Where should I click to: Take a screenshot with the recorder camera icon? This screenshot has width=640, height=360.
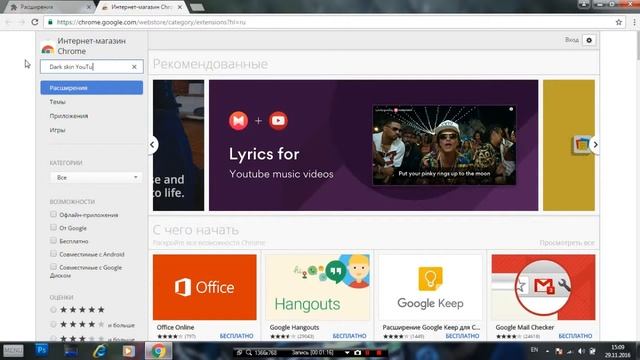358,352
